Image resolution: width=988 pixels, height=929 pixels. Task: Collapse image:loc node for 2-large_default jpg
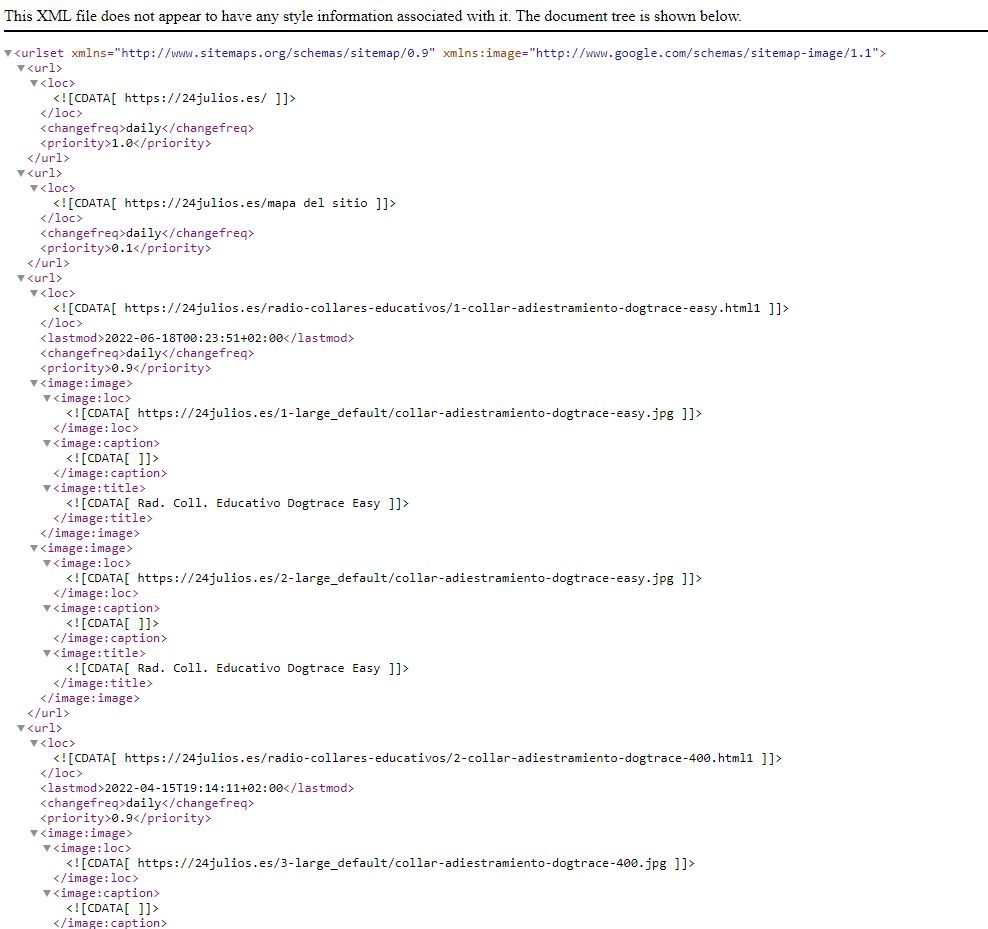tap(47, 563)
